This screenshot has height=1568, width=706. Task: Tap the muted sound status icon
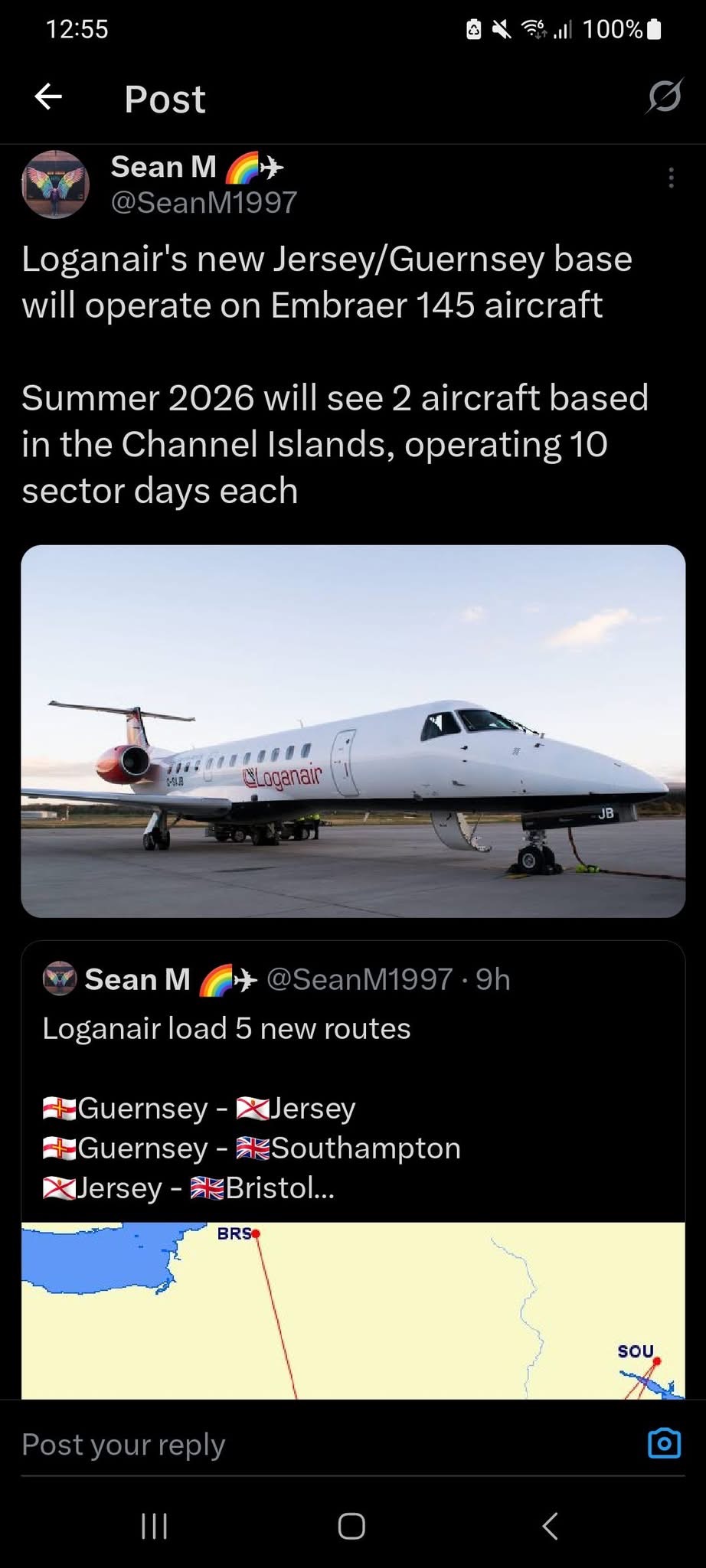pyautogui.click(x=502, y=29)
